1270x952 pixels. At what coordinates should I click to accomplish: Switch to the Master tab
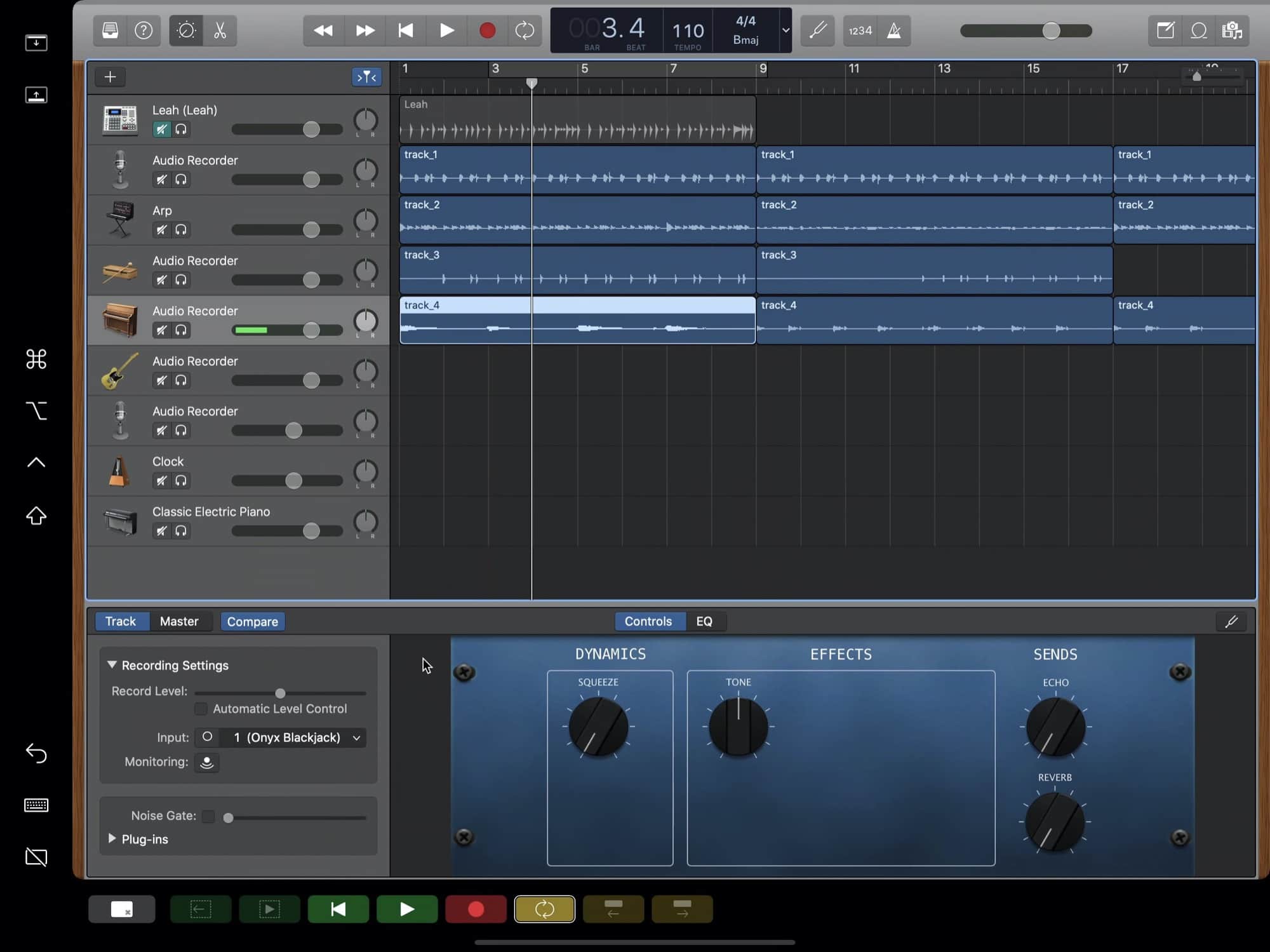click(x=179, y=621)
